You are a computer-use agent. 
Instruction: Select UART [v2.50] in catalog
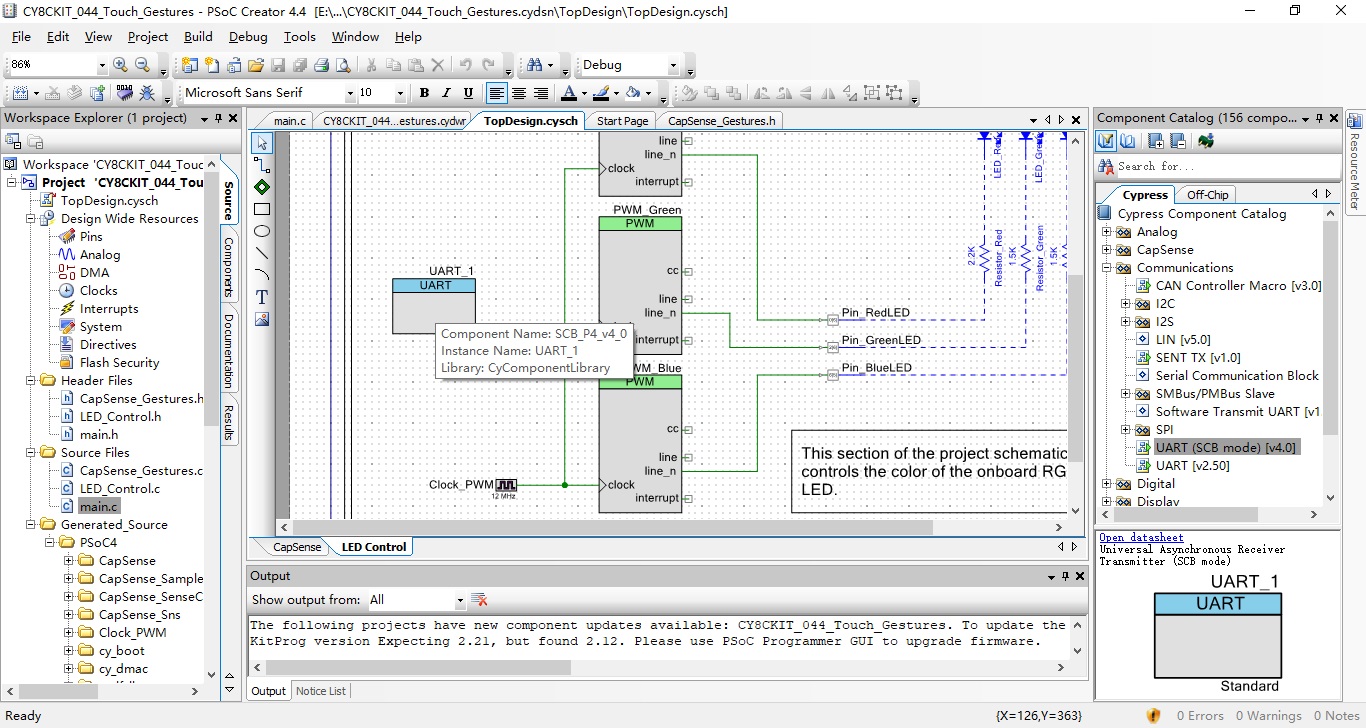[1193, 466]
